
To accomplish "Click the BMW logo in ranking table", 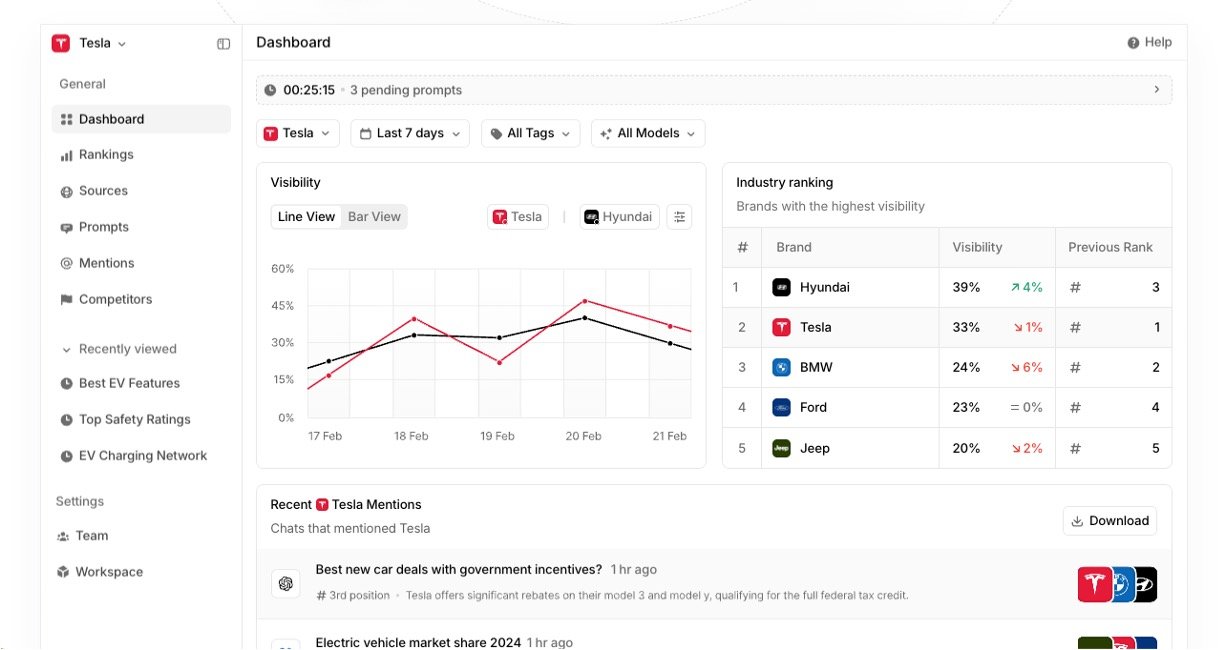I will tap(781, 367).
